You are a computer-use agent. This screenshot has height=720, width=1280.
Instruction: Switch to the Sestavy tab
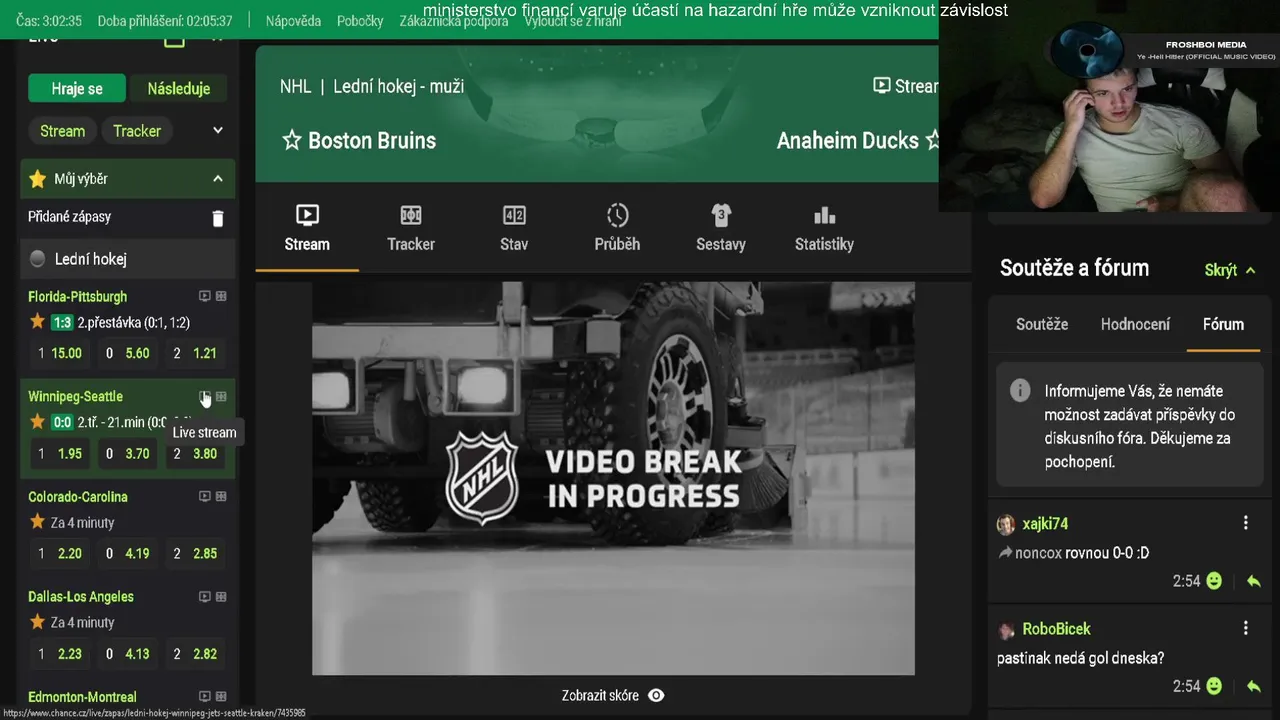point(721,228)
